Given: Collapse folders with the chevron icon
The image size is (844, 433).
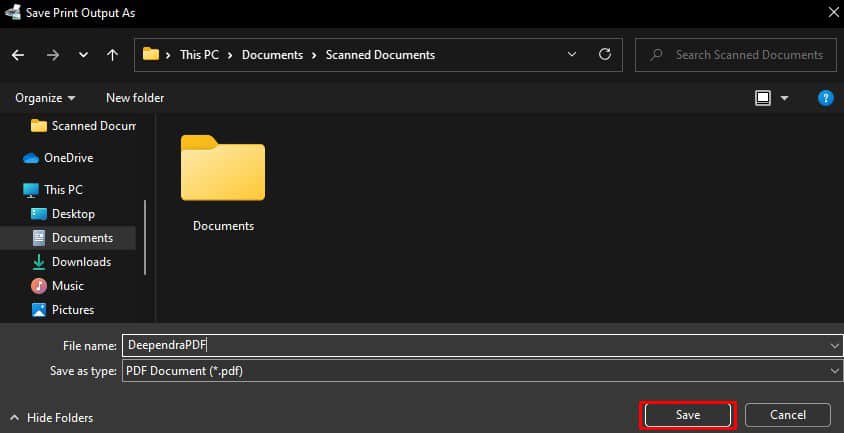Looking at the screenshot, I should coord(15,418).
